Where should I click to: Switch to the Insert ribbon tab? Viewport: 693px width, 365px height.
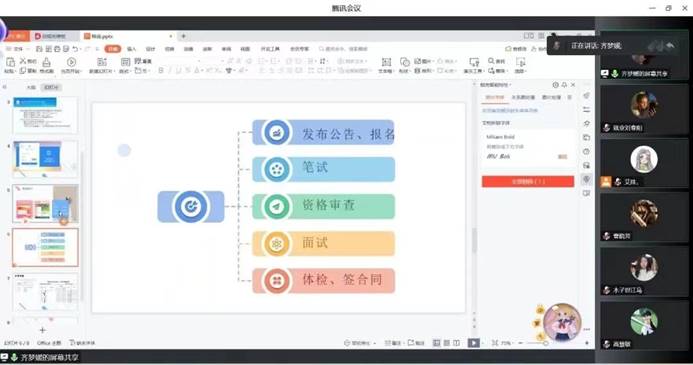pyautogui.click(x=132, y=49)
